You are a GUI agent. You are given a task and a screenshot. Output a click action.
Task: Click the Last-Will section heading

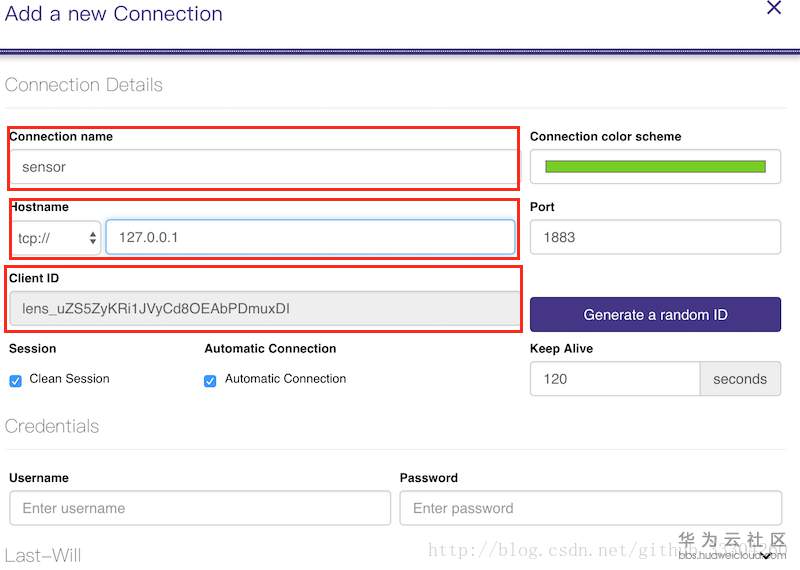click(43, 555)
